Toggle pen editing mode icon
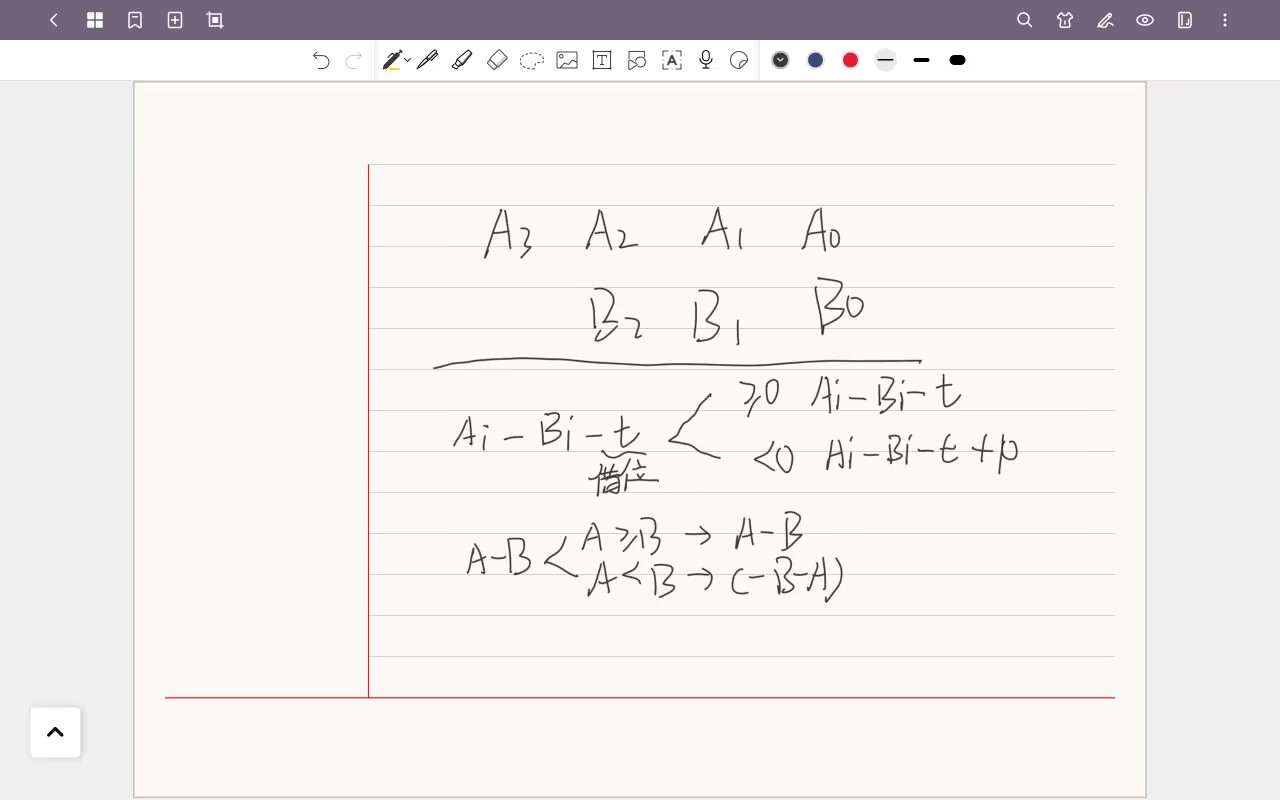This screenshot has height=800, width=1280. [x=1105, y=20]
